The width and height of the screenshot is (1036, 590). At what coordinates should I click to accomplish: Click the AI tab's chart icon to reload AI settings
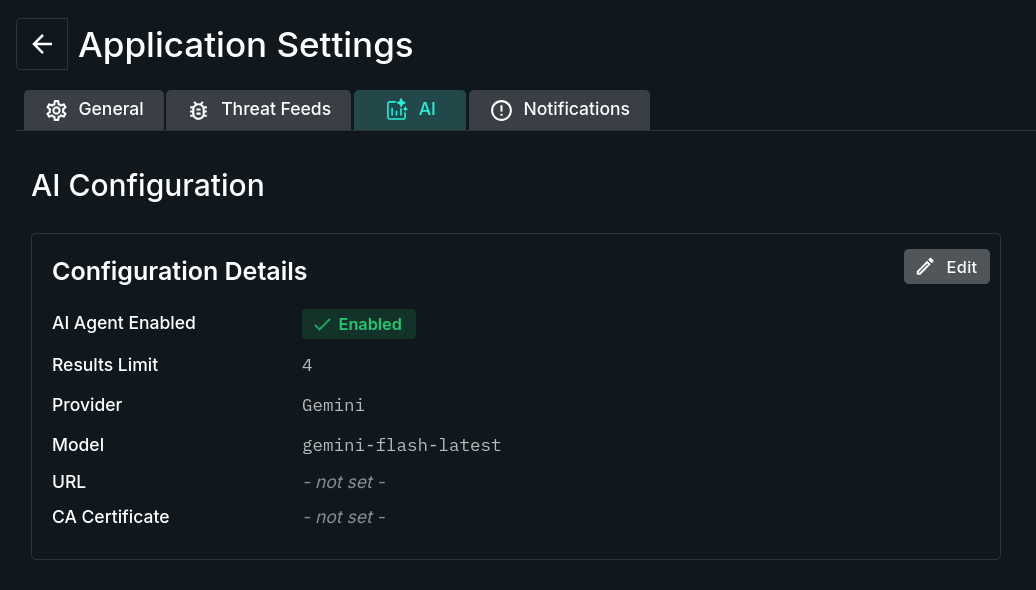pyautogui.click(x=397, y=109)
